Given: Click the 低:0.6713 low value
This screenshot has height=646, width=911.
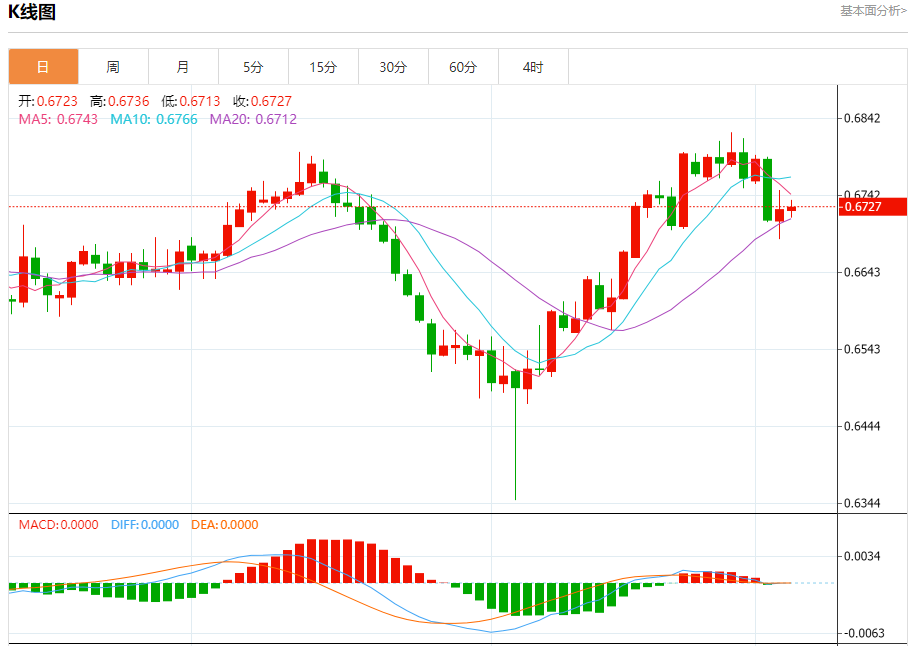Looking at the screenshot, I should [191, 101].
